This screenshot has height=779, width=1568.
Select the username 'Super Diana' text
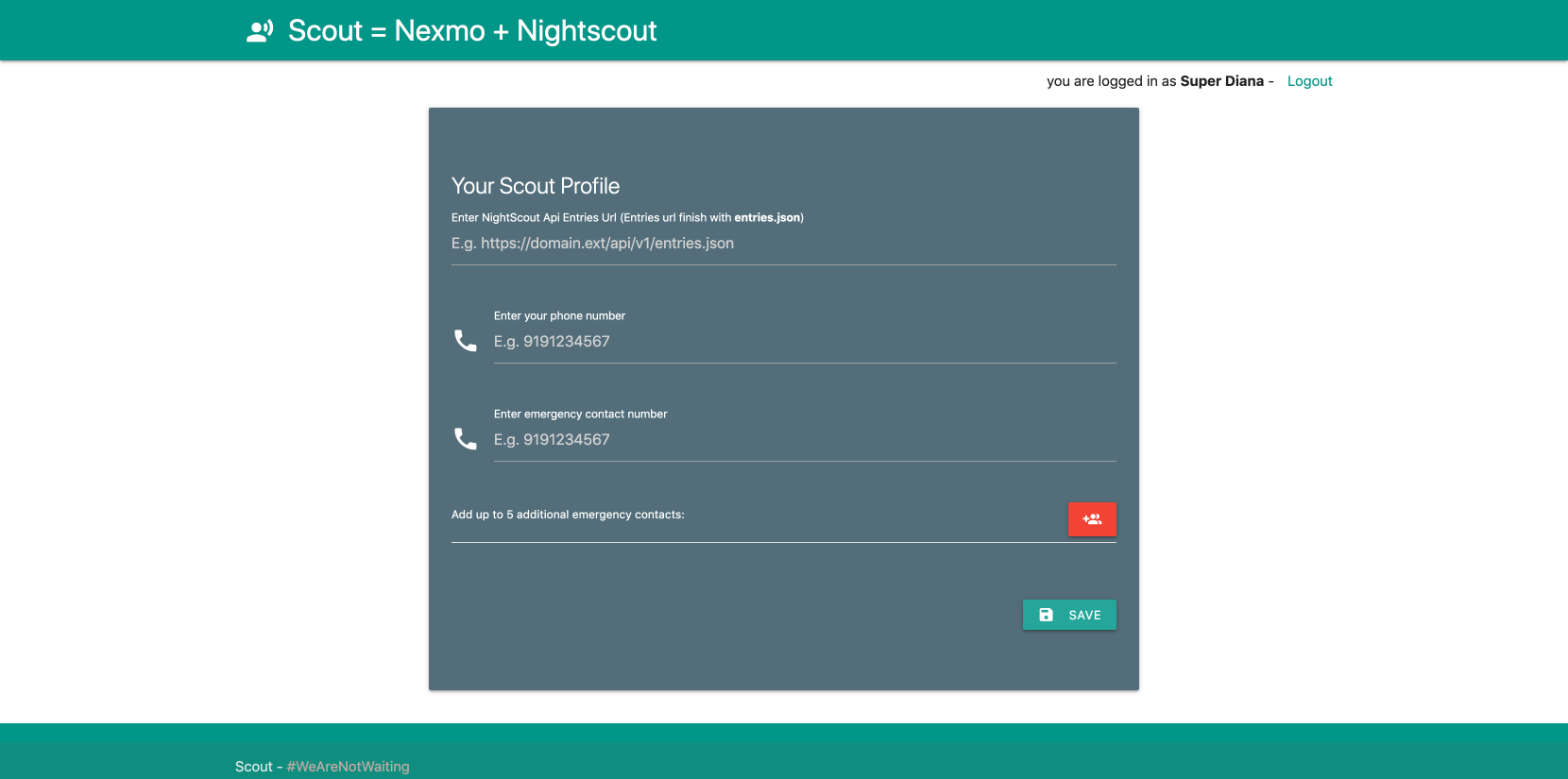pyautogui.click(x=1221, y=81)
